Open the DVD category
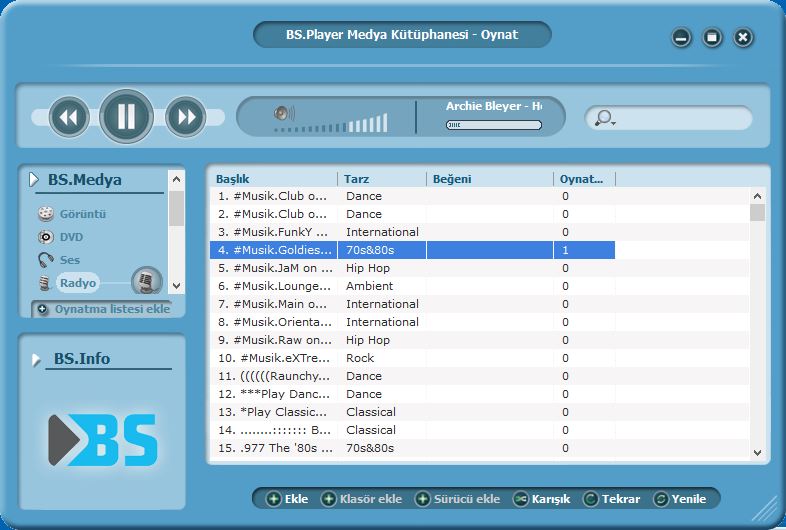The image size is (786, 530). [61, 237]
